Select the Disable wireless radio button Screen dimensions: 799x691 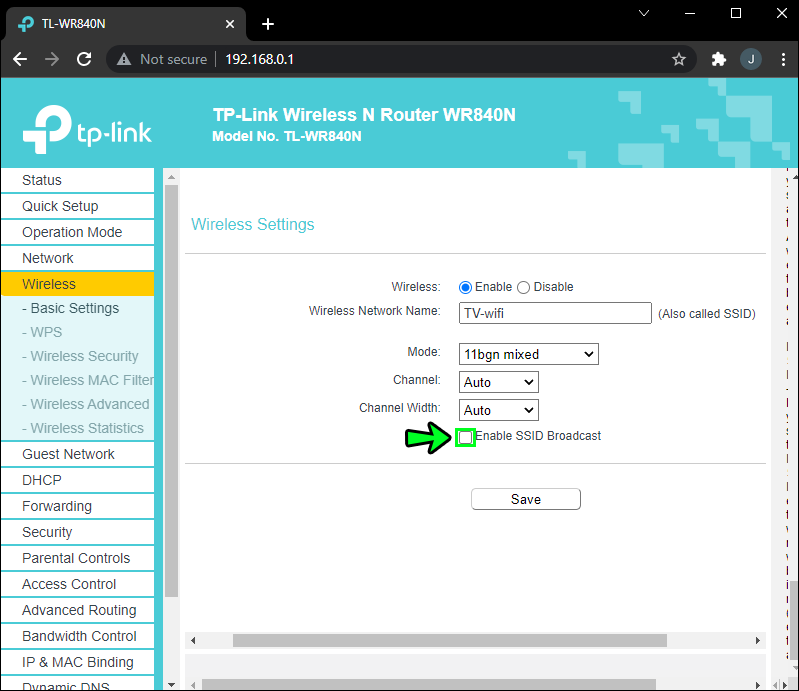click(523, 287)
